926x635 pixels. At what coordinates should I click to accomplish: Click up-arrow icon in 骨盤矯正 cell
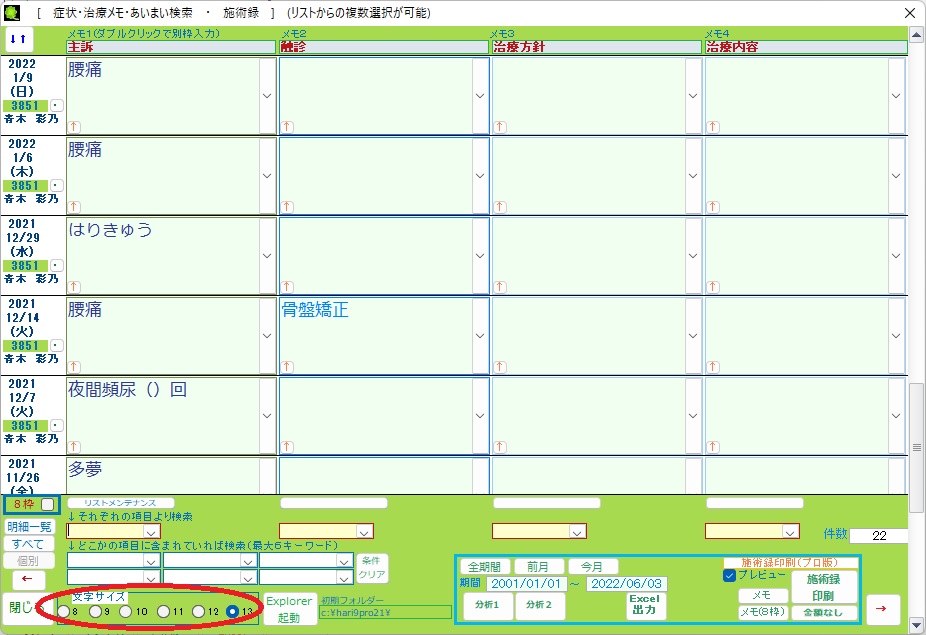(287, 367)
